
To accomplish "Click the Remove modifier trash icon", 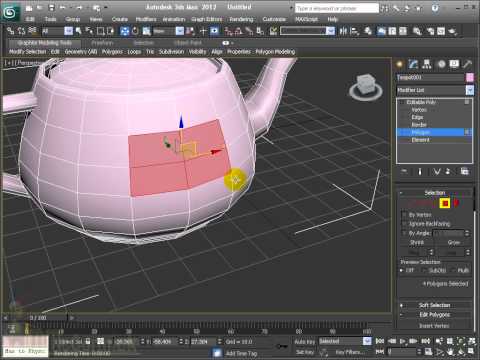I will point(448,171).
